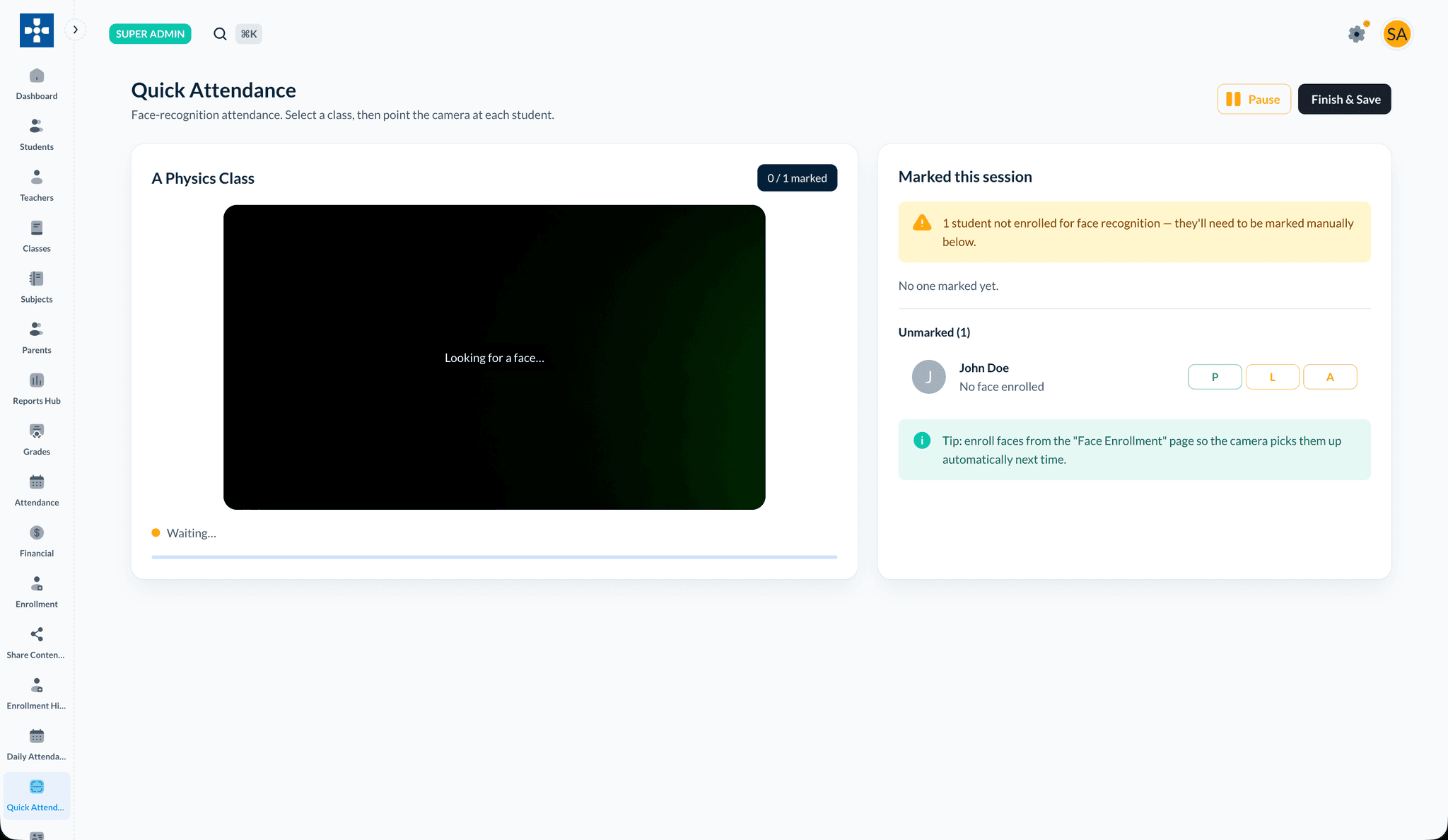Click the app logo in the top-left
Screen dimensions: 1448x840
click(x=37, y=30)
